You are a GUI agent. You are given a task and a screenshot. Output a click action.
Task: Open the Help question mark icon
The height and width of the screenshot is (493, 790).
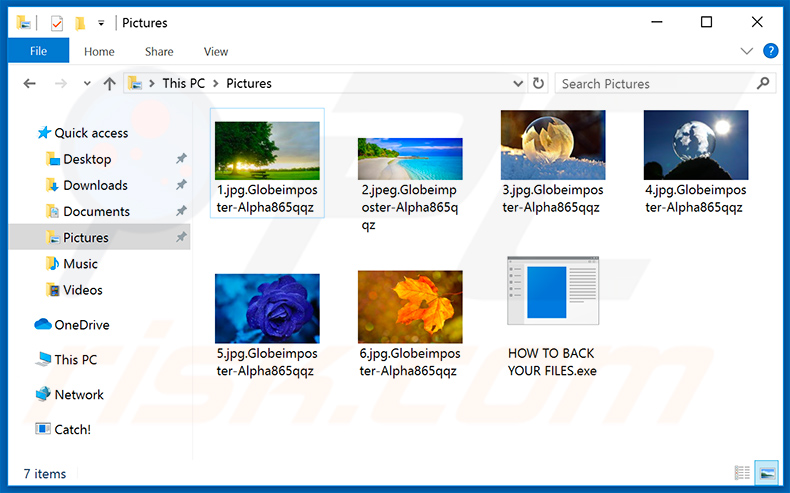[770, 51]
